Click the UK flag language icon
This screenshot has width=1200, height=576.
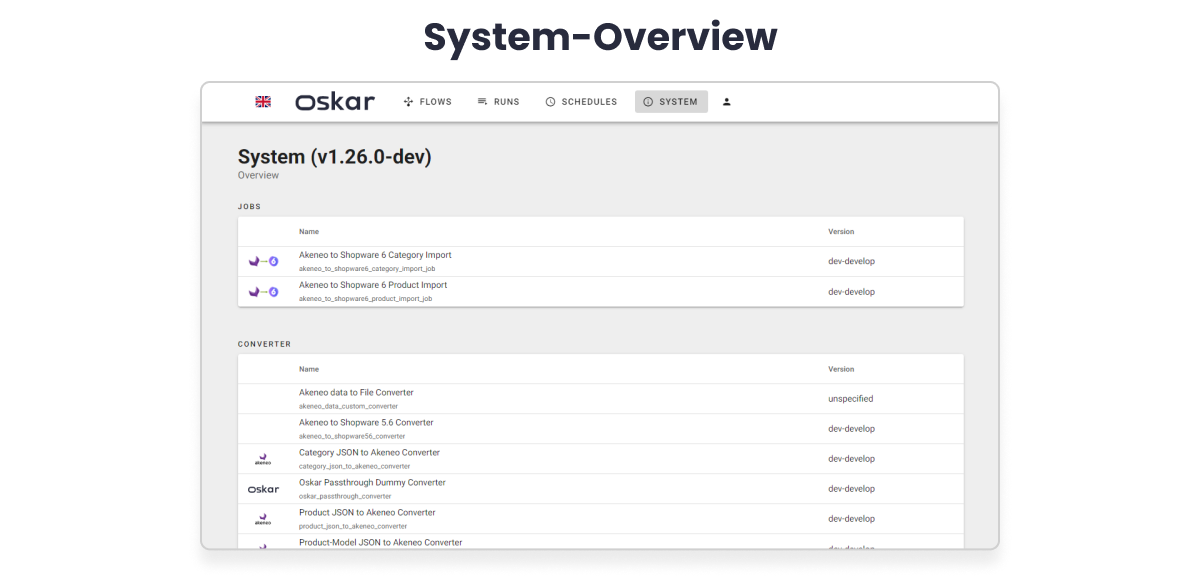(264, 102)
